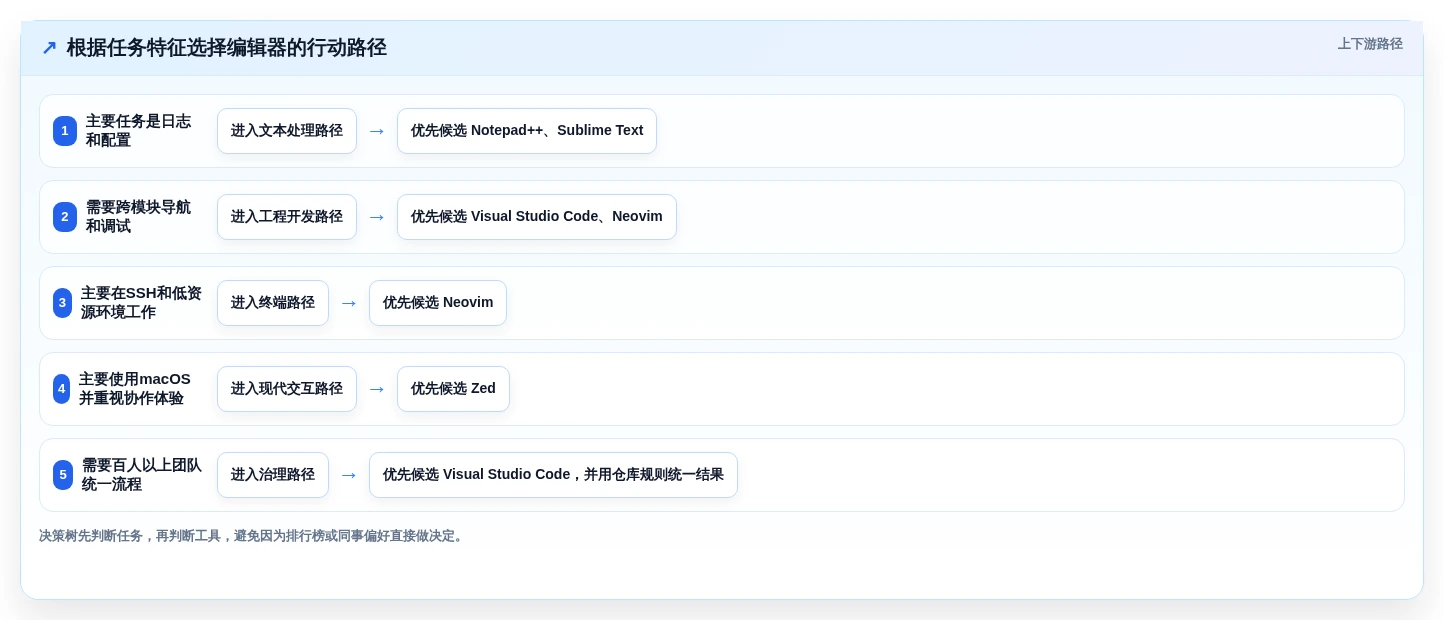Viewport: 1444px width, 620px height.
Task: Click the 进入工程开发路径 box
Action: pyautogui.click(x=287, y=217)
